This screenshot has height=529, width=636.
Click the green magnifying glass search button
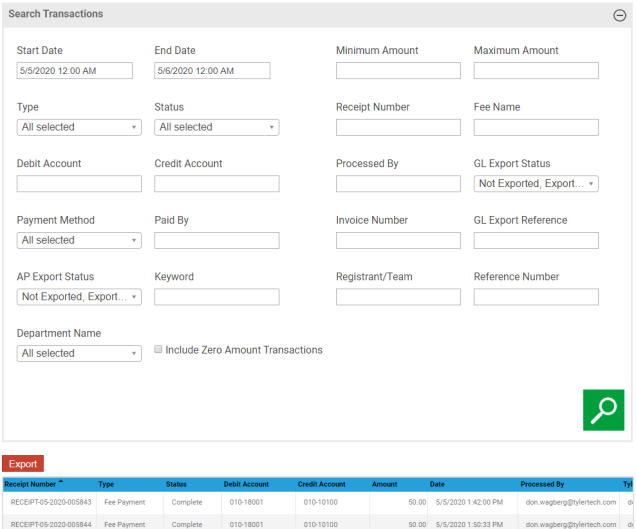pyautogui.click(x=603, y=410)
